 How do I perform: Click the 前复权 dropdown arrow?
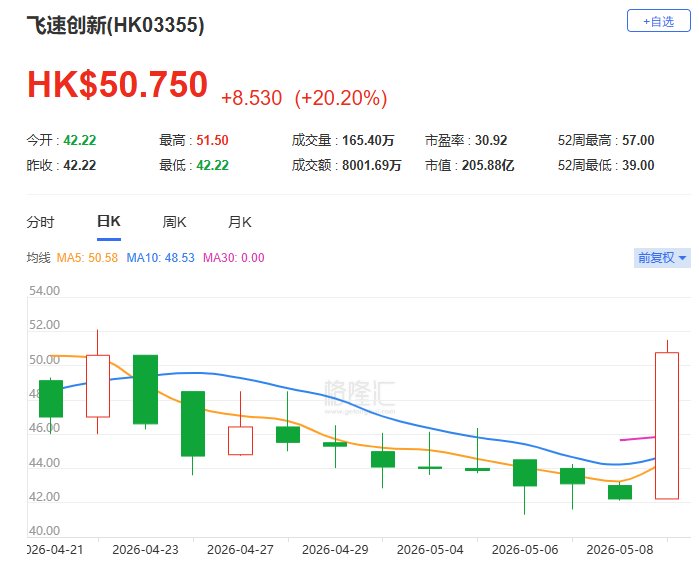point(682,258)
